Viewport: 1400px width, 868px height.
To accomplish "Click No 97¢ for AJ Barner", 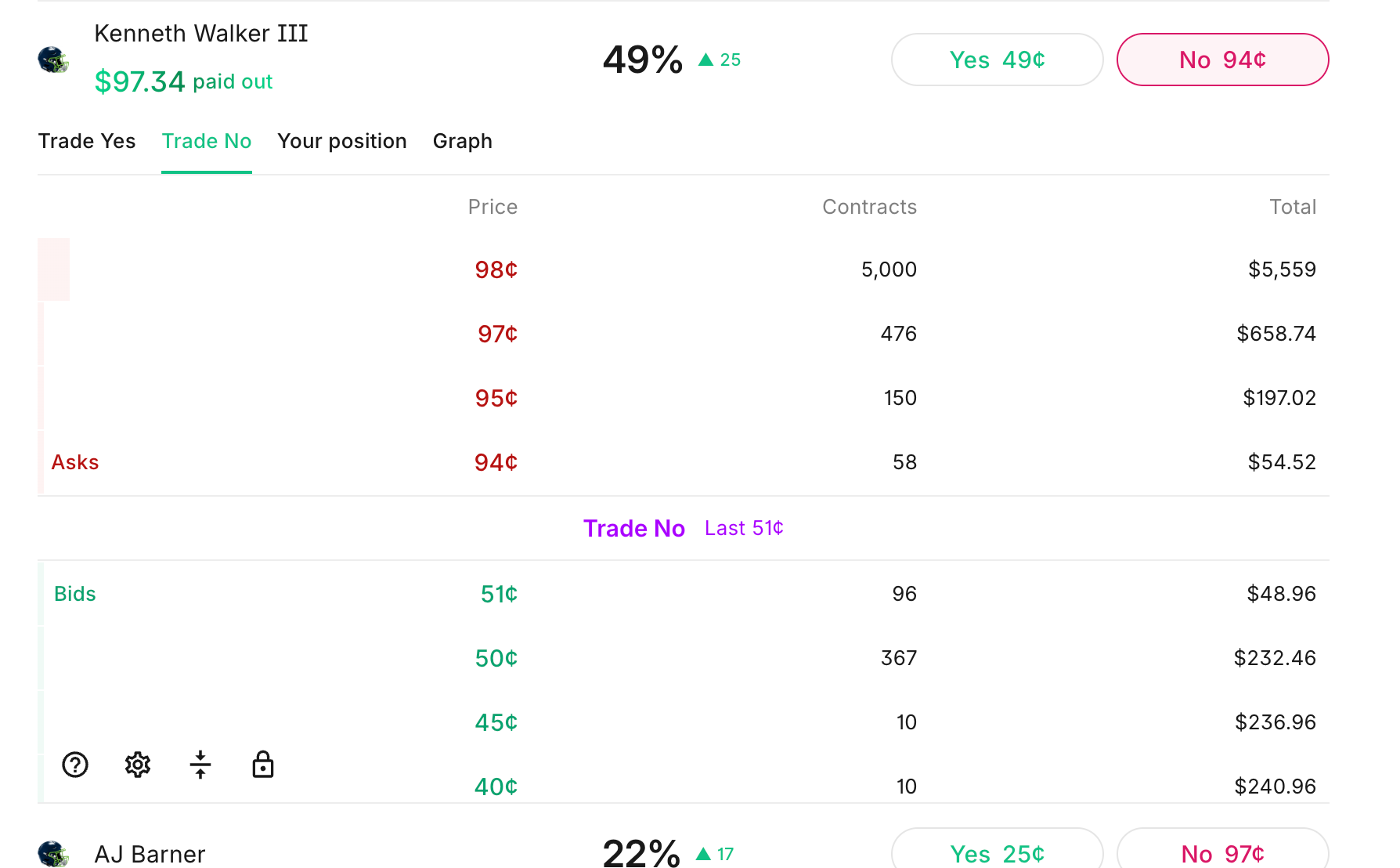I will [1222, 854].
